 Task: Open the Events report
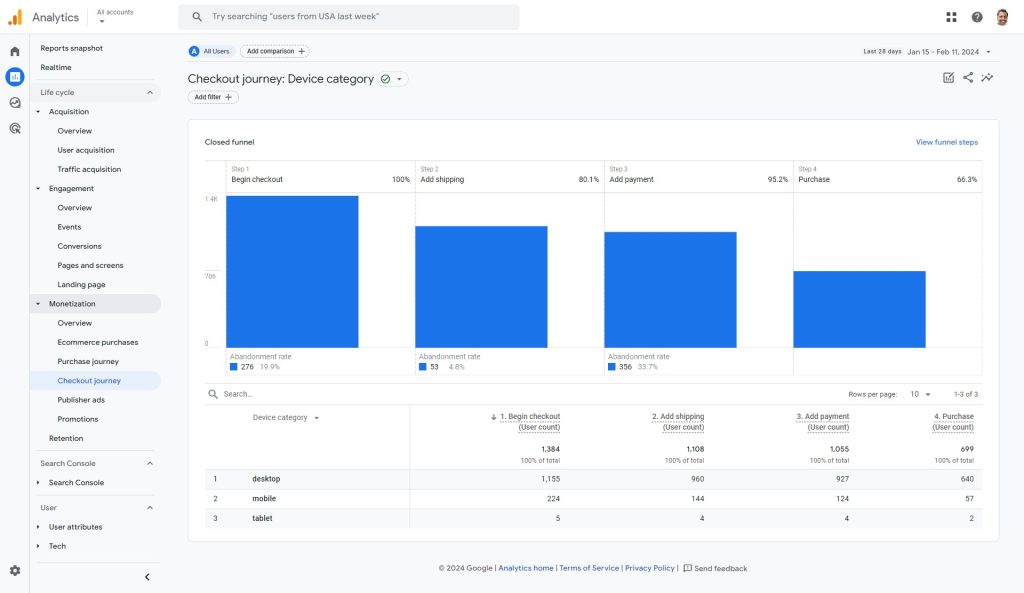(69, 227)
